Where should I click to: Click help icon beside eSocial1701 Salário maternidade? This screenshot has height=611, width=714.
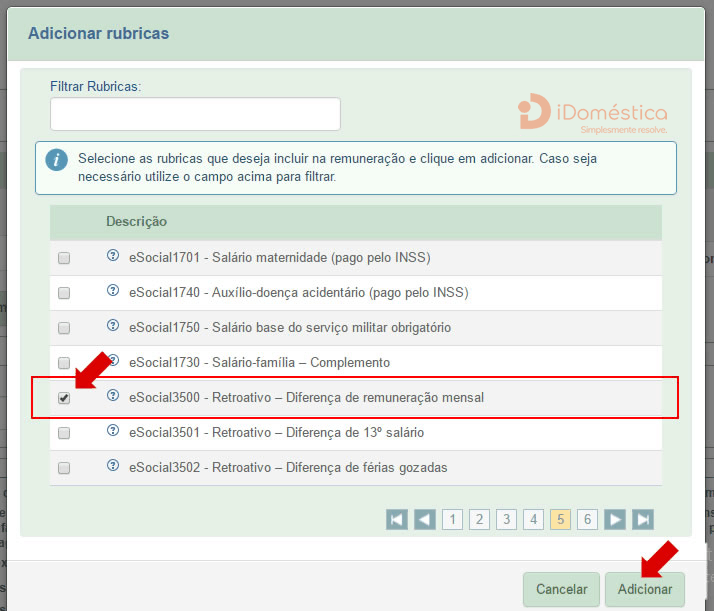coord(113,256)
